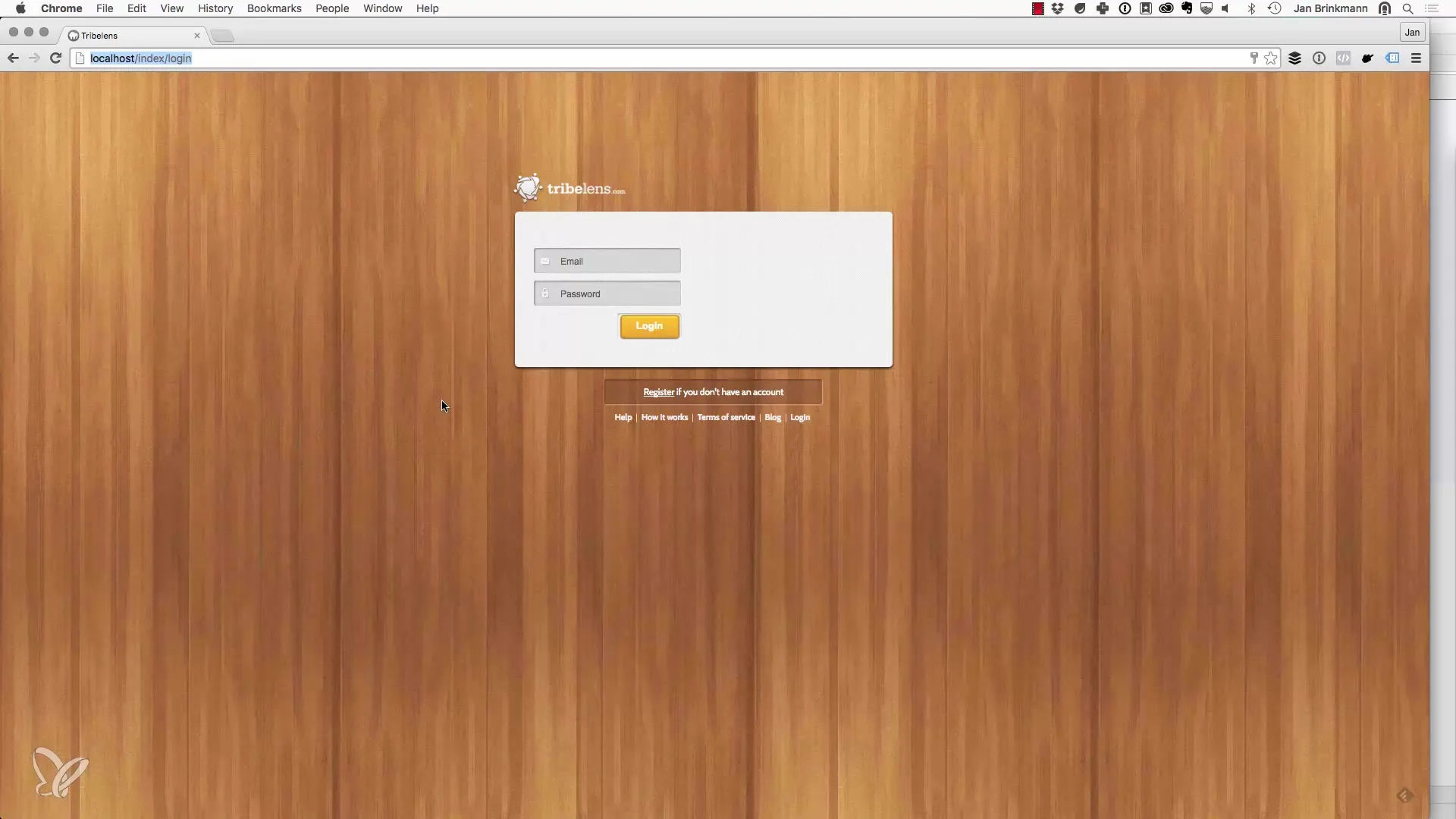The image size is (1456, 819).
Task: Go forward in browser history
Action: point(34,58)
